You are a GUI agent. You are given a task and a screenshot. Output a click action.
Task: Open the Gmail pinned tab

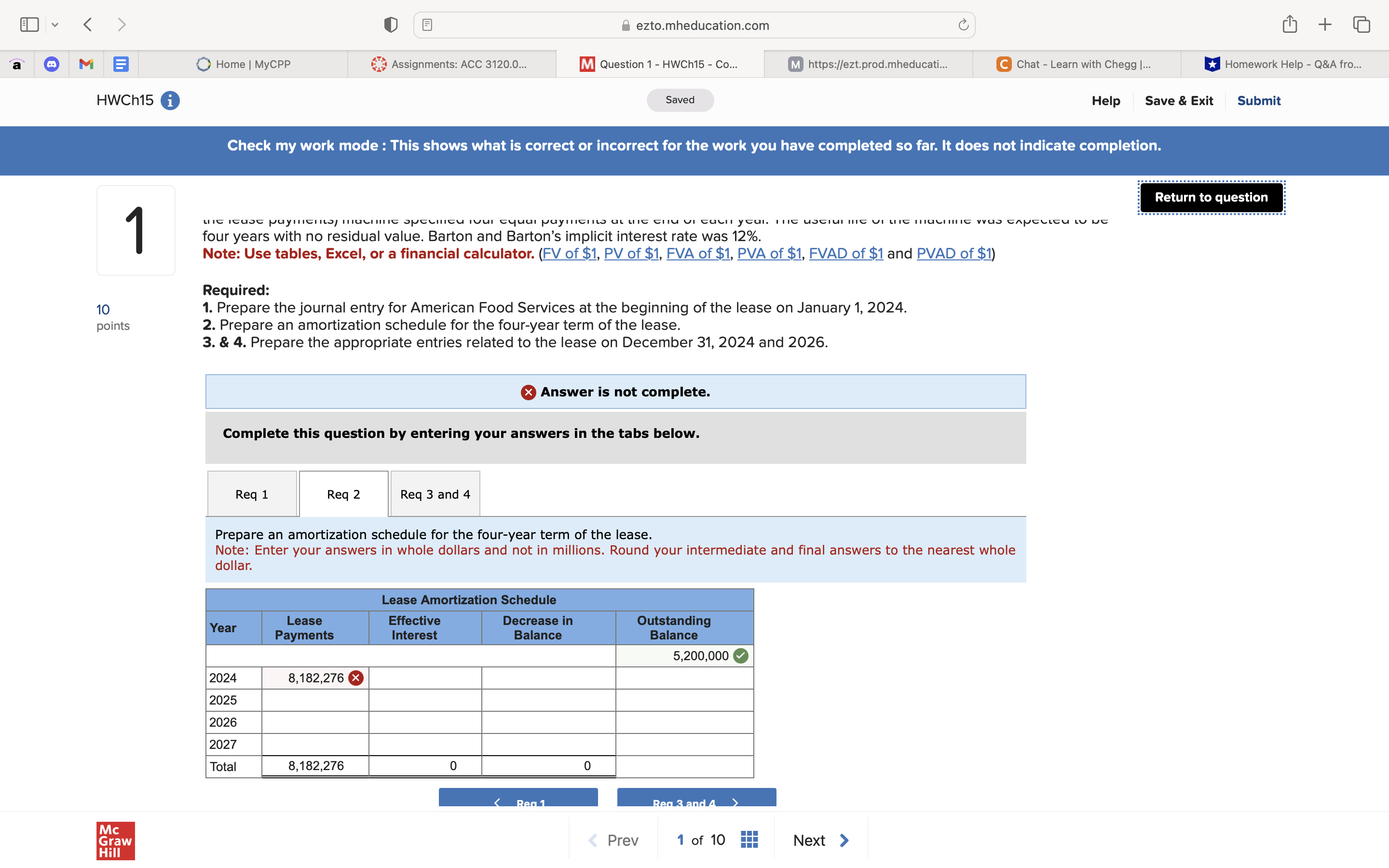[x=86, y=64]
